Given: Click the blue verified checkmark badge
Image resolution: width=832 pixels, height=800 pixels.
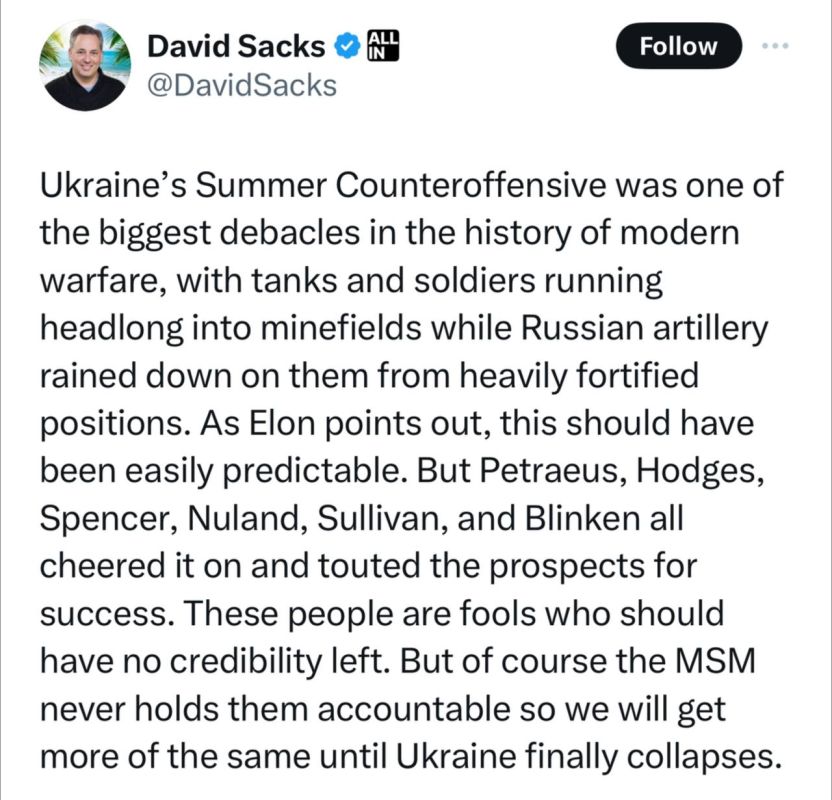Looking at the screenshot, I should tap(347, 45).
